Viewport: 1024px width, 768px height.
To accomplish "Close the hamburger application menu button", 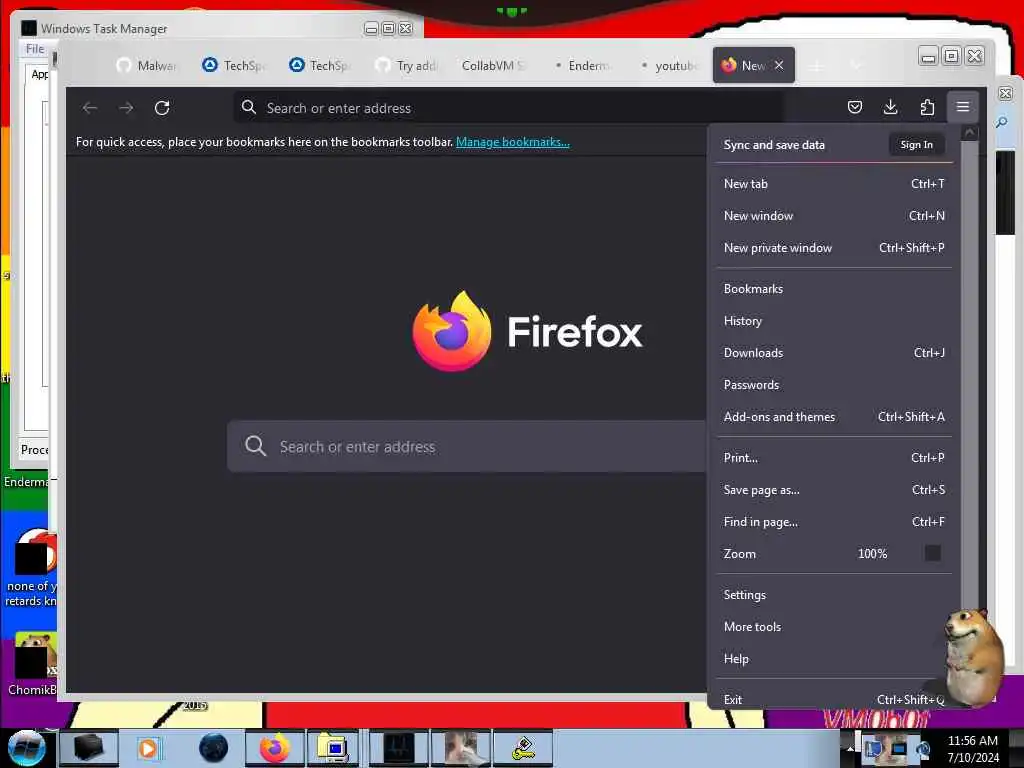I will pyautogui.click(x=963, y=107).
